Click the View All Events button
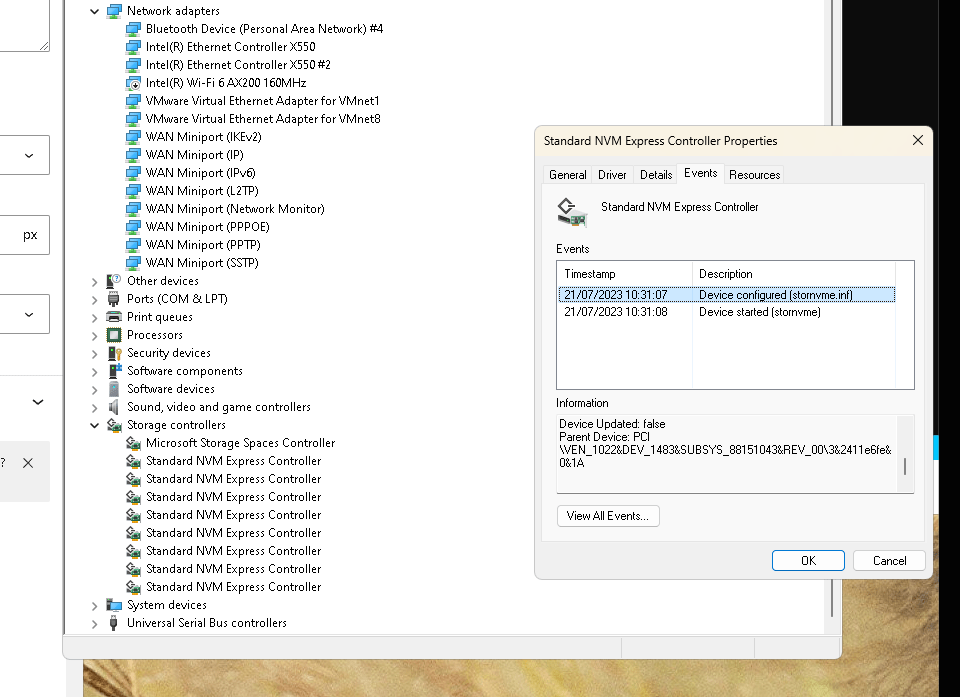The height and width of the screenshot is (697, 960). point(608,516)
